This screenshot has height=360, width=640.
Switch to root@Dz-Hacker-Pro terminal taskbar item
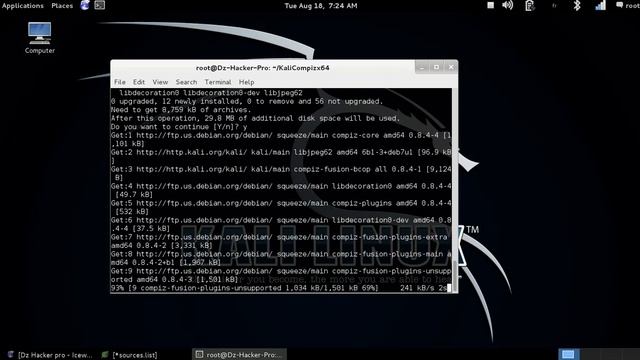coord(239,354)
